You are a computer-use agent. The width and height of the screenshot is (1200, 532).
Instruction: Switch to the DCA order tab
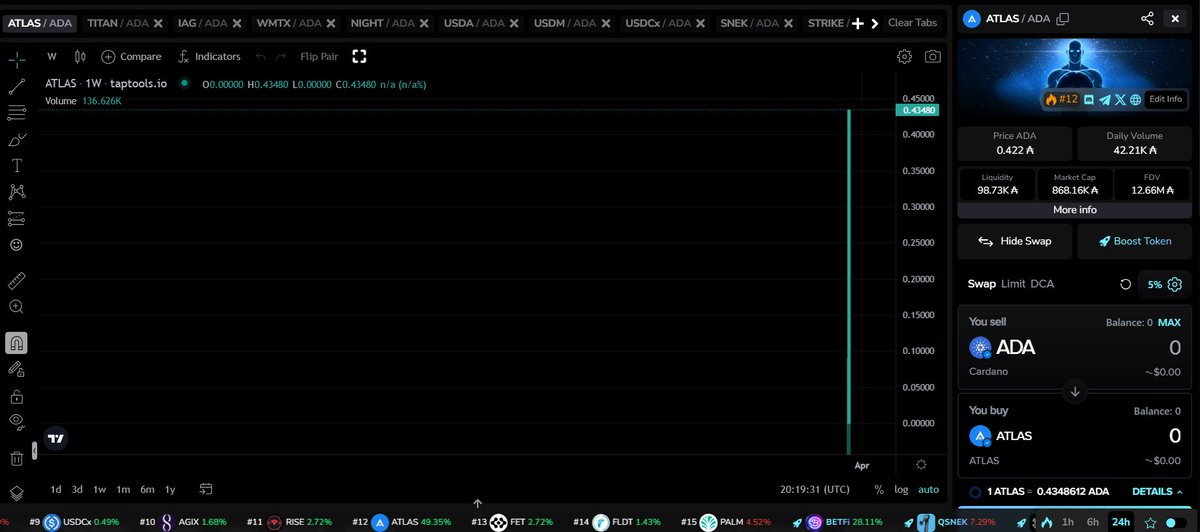coord(1042,284)
